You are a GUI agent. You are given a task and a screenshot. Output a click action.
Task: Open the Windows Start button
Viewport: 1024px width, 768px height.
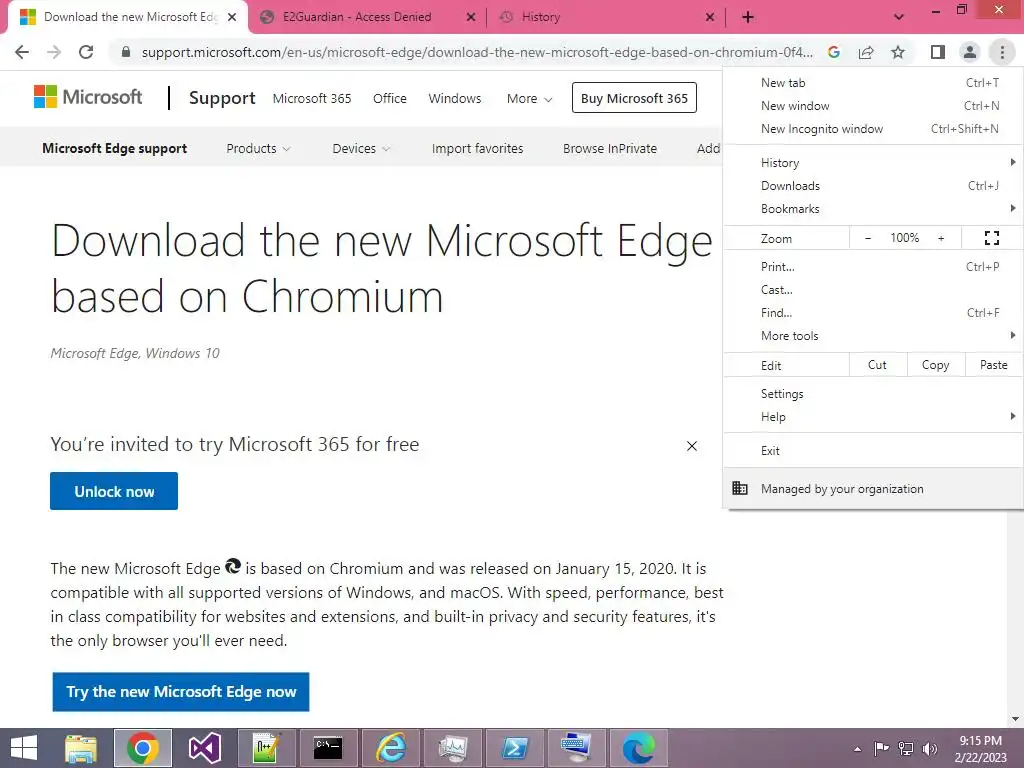coord(24,748)
